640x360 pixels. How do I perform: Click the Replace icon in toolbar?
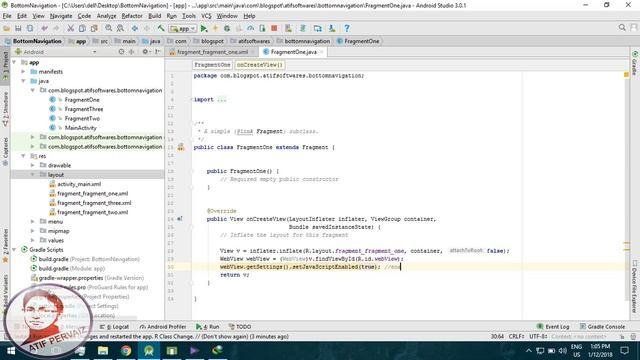[x=120, y=28]
